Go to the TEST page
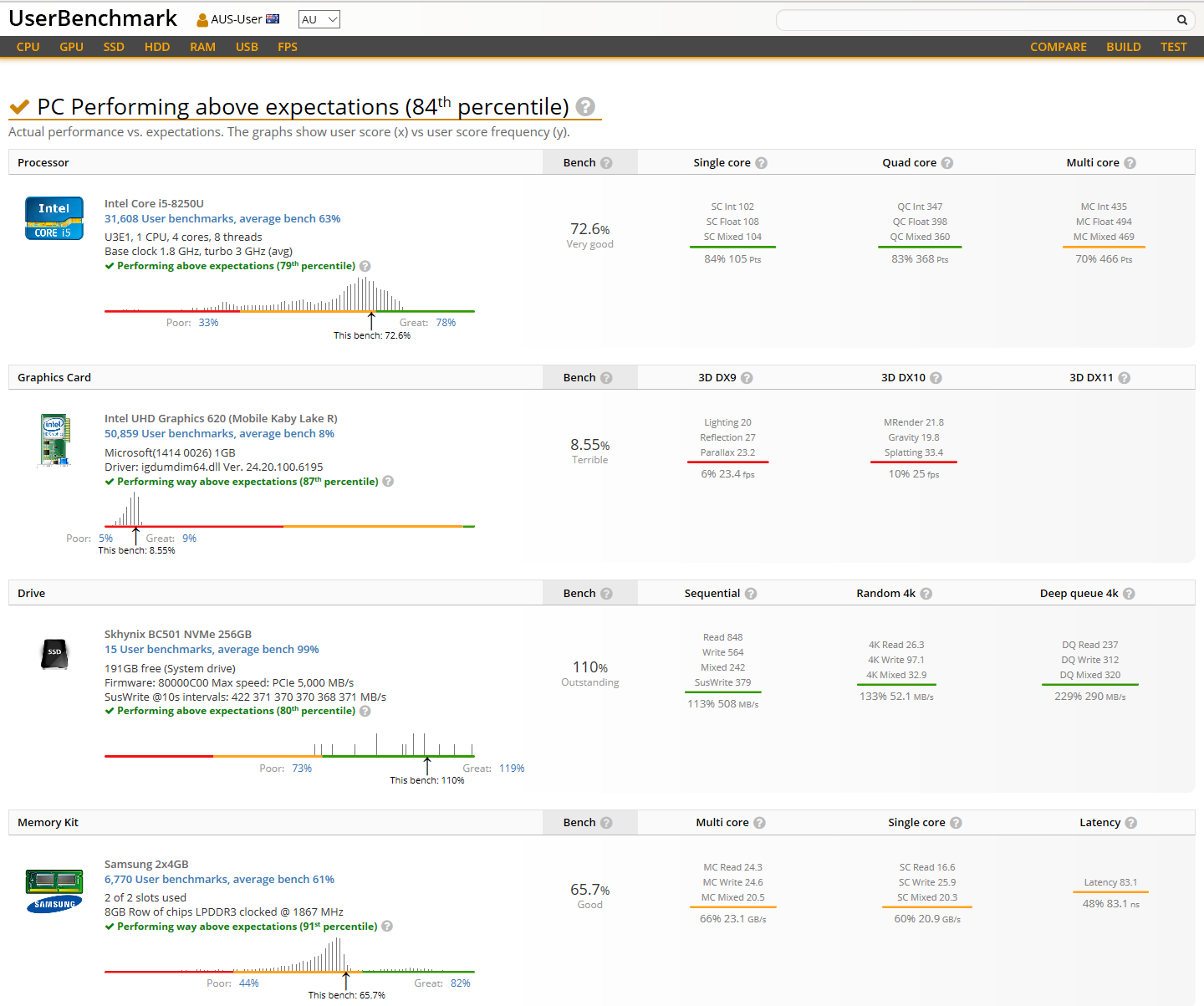The image size is (1204, 1006). 1173,47
